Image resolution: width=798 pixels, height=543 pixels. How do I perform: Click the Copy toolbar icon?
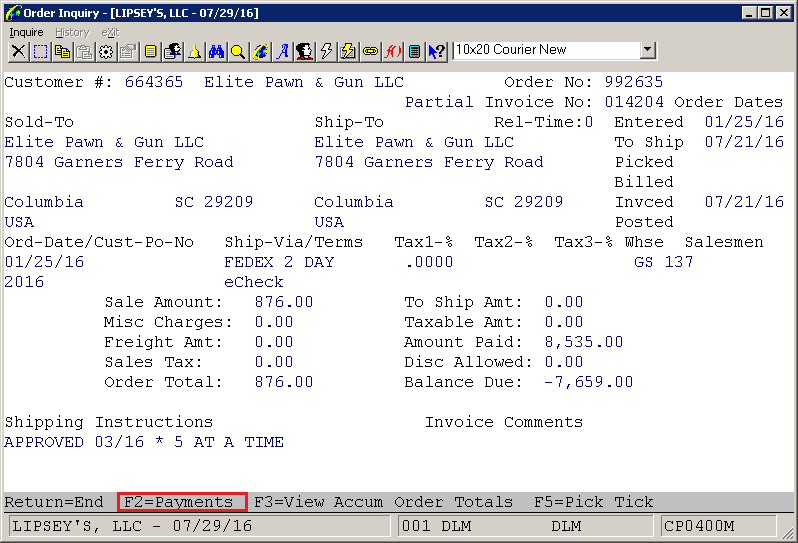coord(62,51)
